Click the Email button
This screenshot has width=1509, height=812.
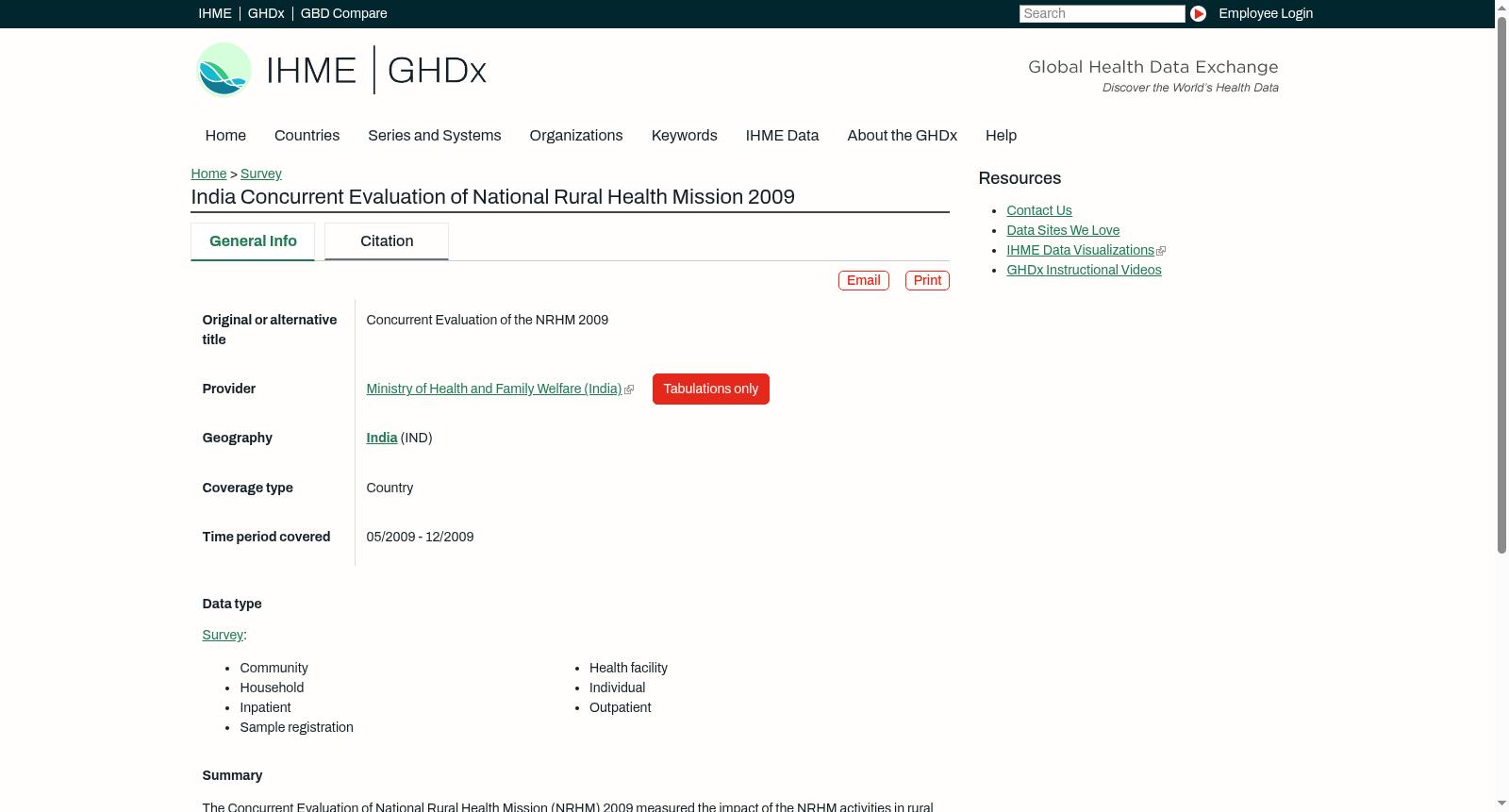(x=864, y=280)
